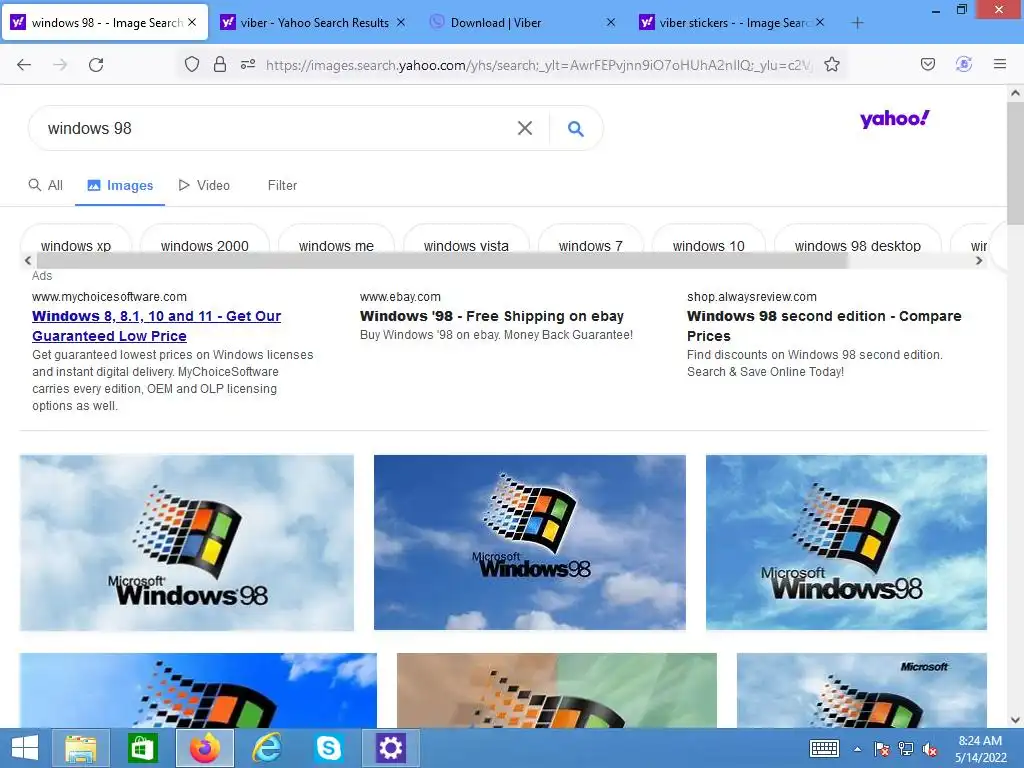Select the windows 10 suggestion chip

(x=709, y=246)
